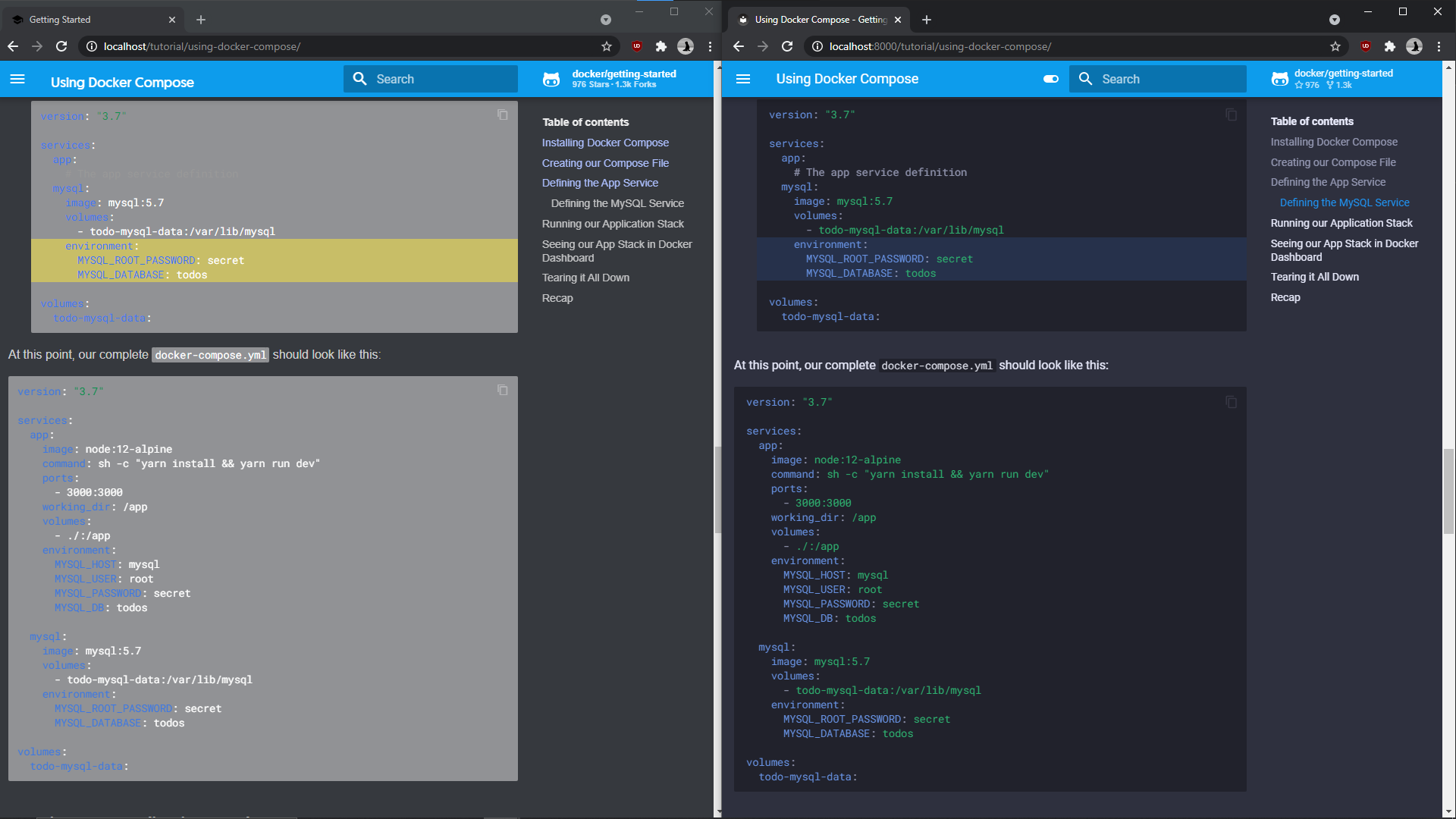This screenshot has height=819, width=1456.
Task: Open hamburger menu in right browser page
Action: point(743,80)
